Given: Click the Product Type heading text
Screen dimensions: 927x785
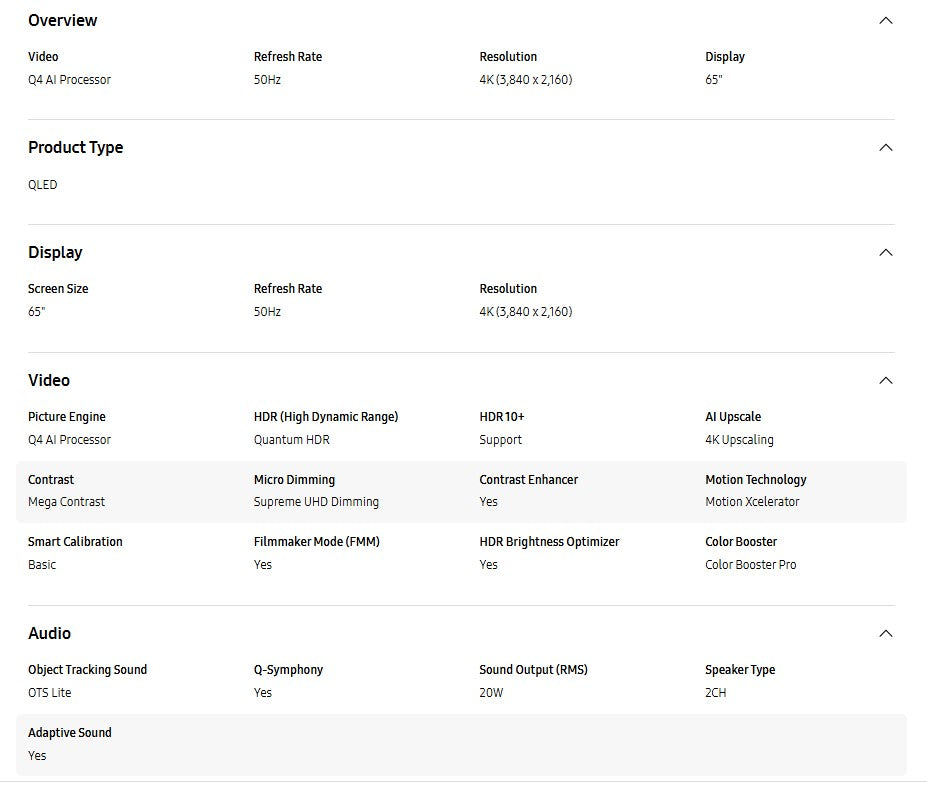Looking at the screenshot, I should (x=76, y=148).
